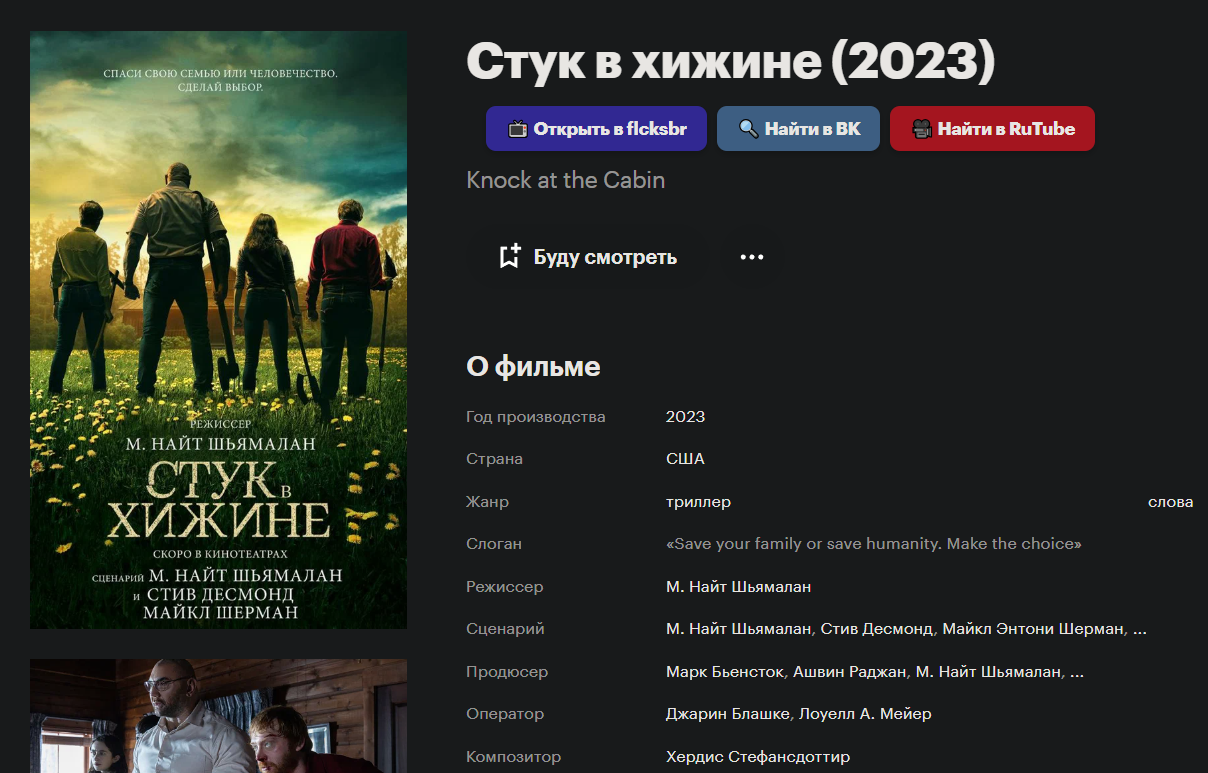The image size is (1208, 773).
Task: Click the bookmark-plus icon in 'Буду смотреть'
Action: (509, 257)
